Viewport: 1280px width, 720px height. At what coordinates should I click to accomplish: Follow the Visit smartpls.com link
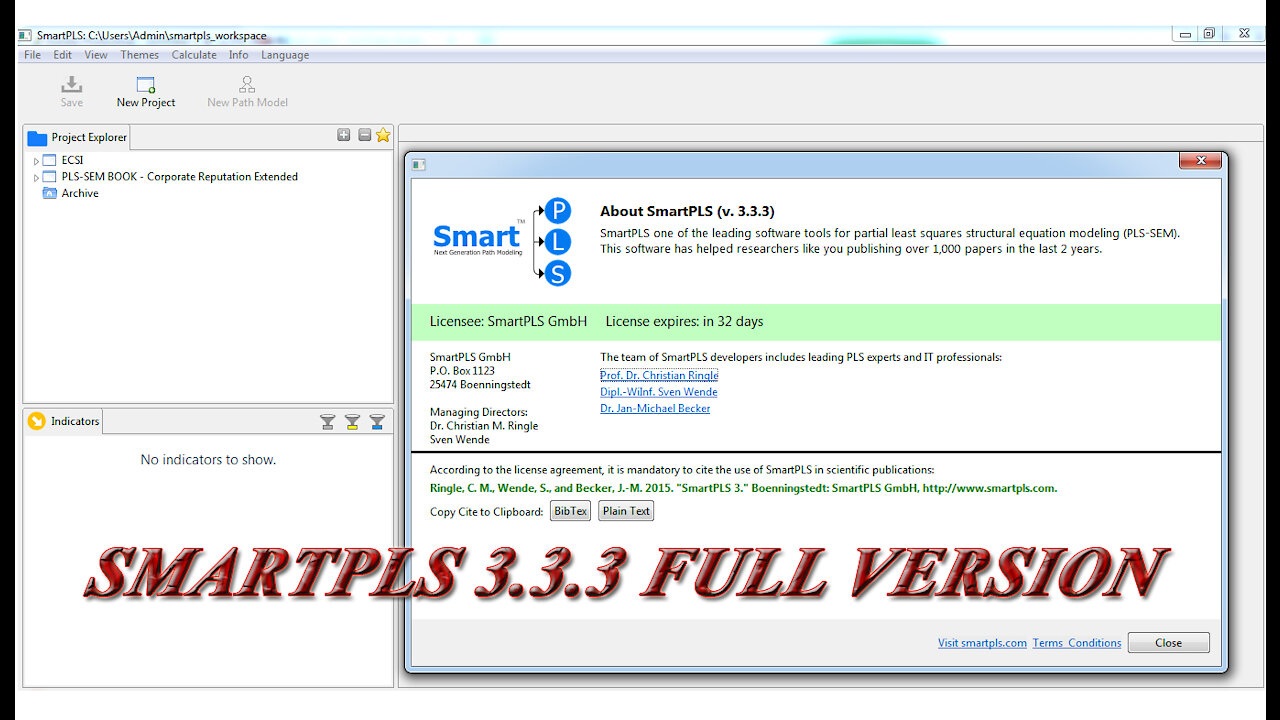[x=982, y=643]
